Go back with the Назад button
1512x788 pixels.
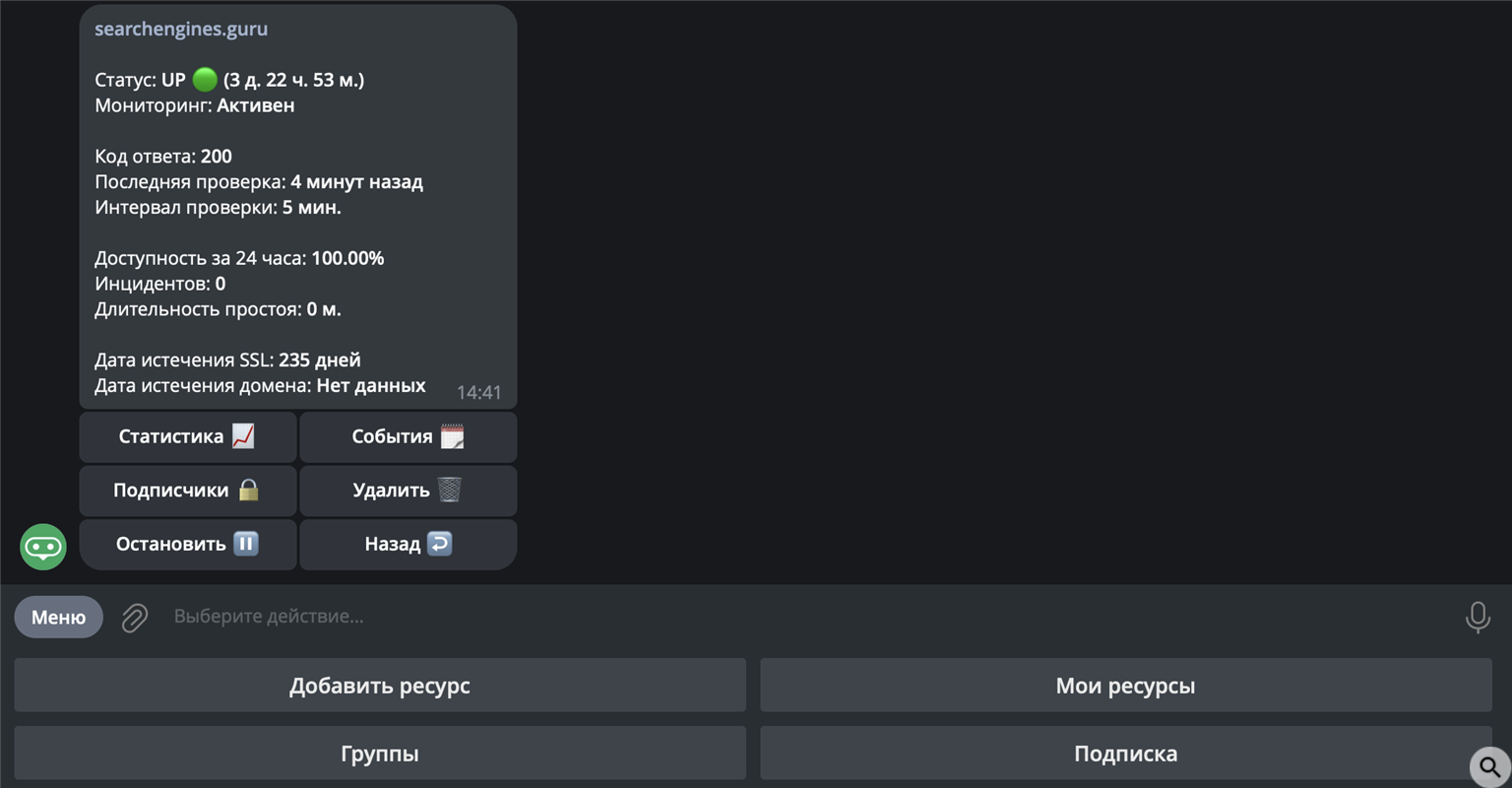point(408,544)
